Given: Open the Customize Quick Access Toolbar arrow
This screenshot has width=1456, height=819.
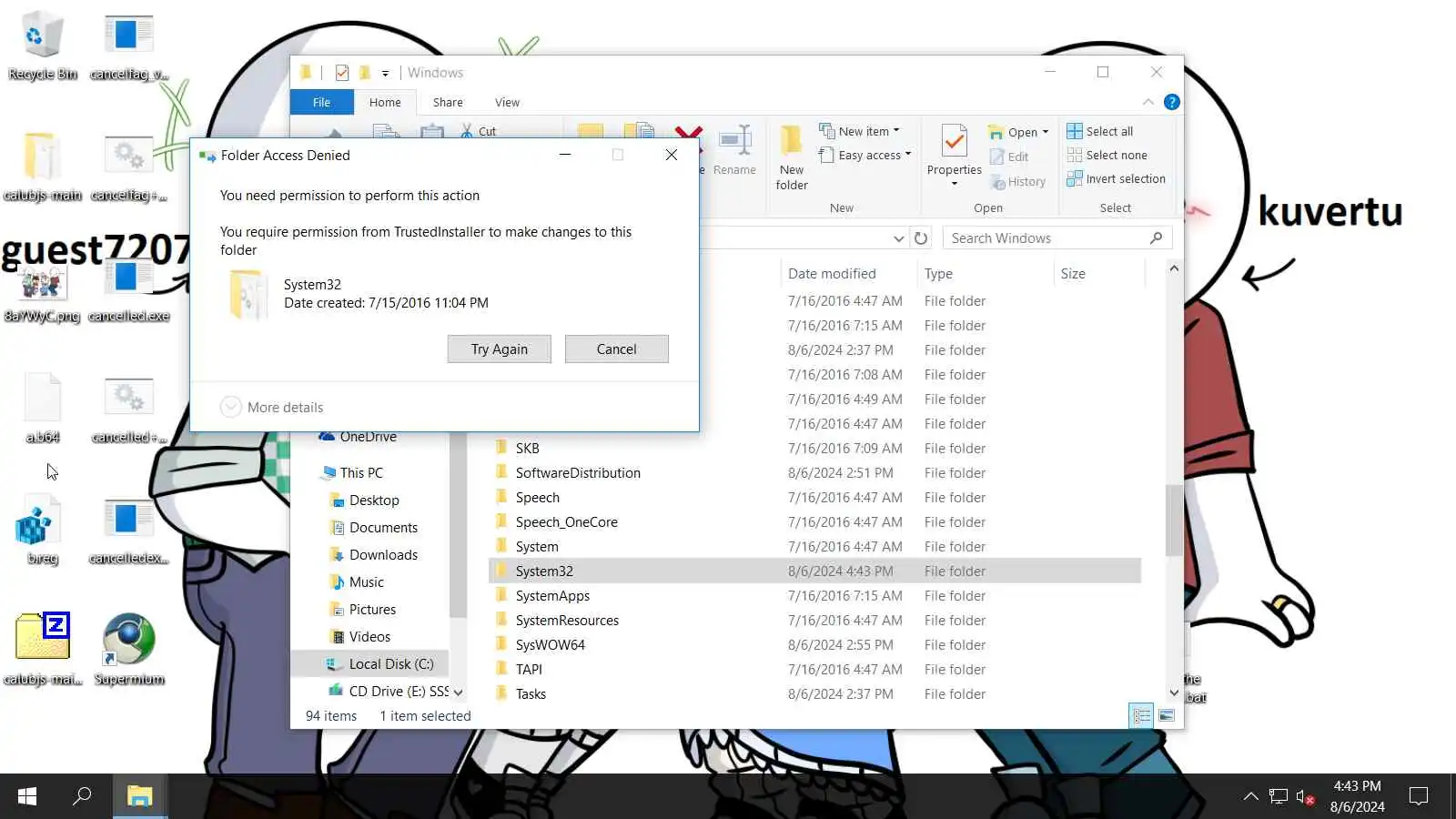Looking at the screenshot, I should pos(385,73).
